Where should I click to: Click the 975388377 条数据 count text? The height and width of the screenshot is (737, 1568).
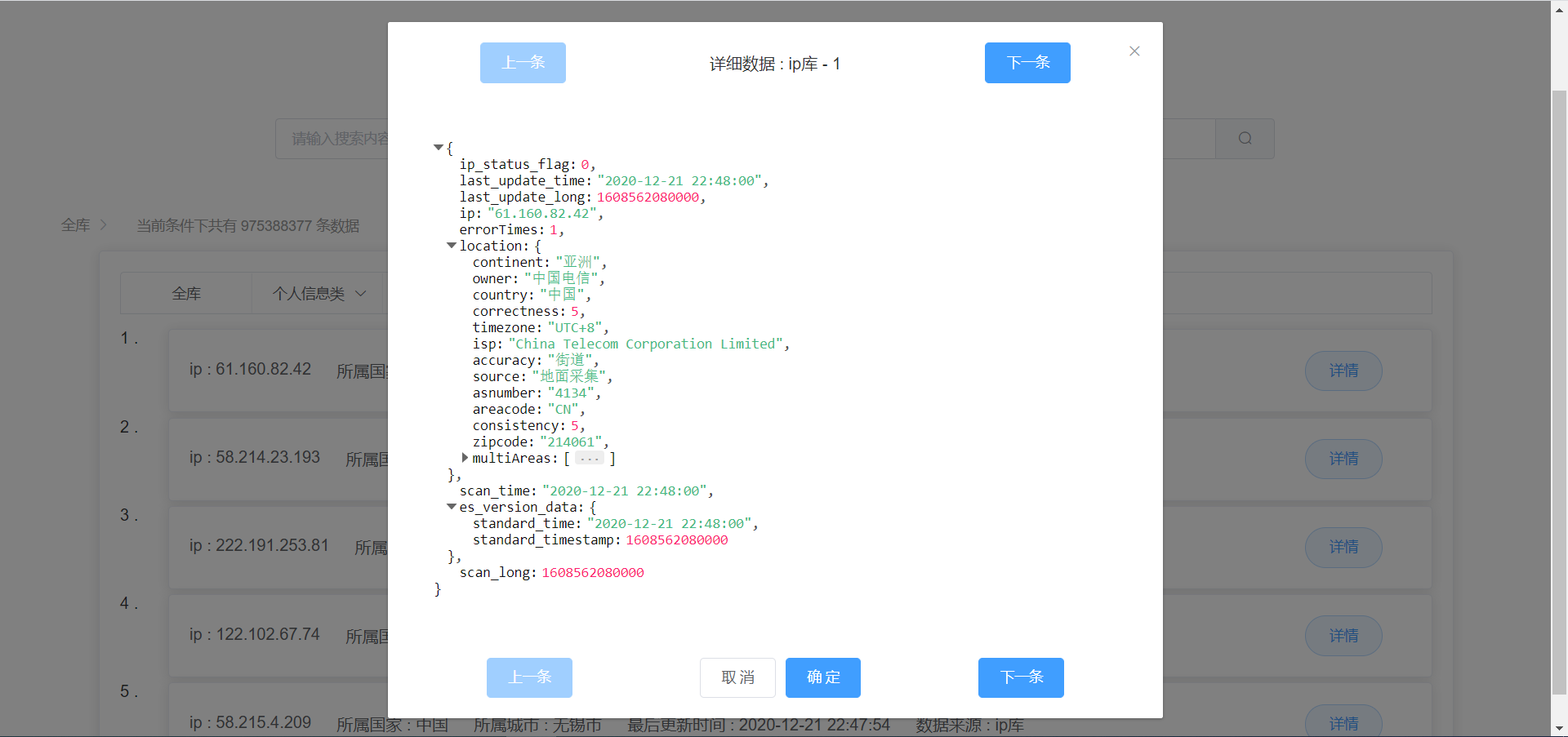pos(300,226)
